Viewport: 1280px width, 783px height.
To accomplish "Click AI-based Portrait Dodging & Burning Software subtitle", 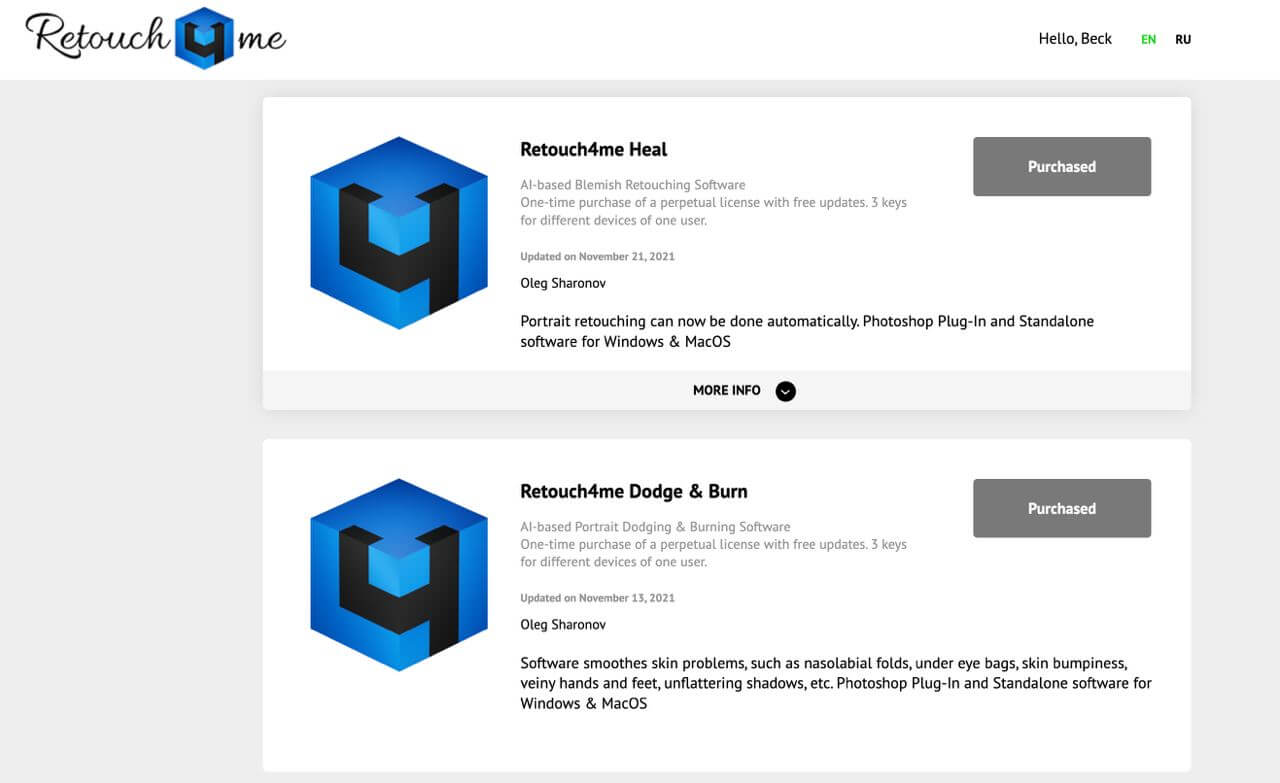I will [x=655, y=527].
